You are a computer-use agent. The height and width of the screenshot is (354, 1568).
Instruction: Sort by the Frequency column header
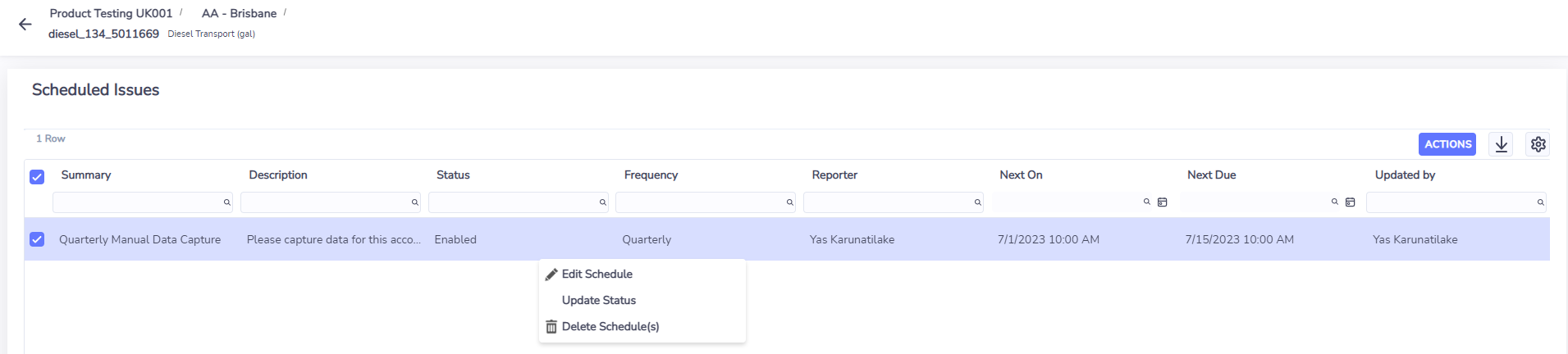[x=651, y=175]
